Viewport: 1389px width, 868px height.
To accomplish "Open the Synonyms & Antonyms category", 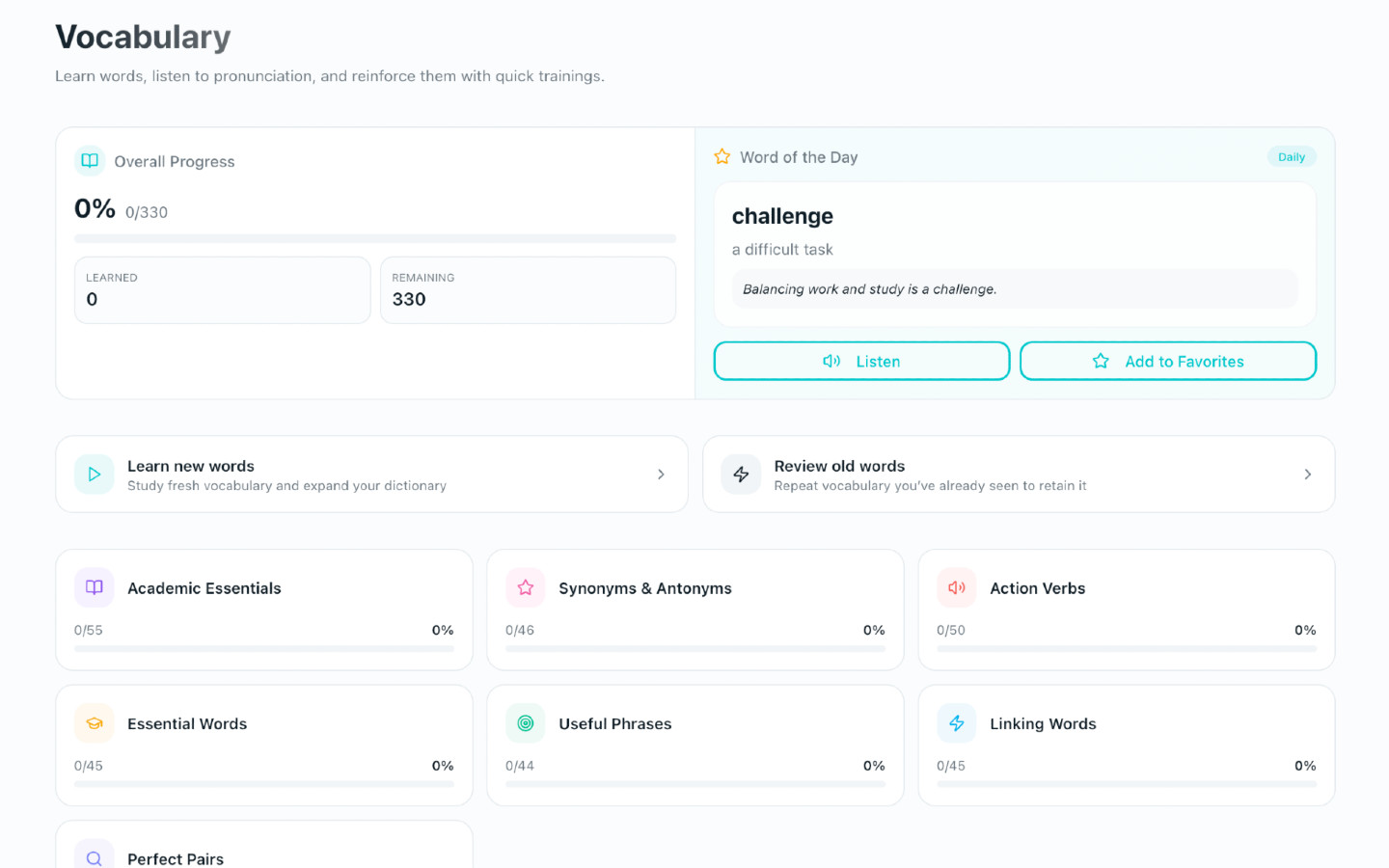I will (695, 610).
